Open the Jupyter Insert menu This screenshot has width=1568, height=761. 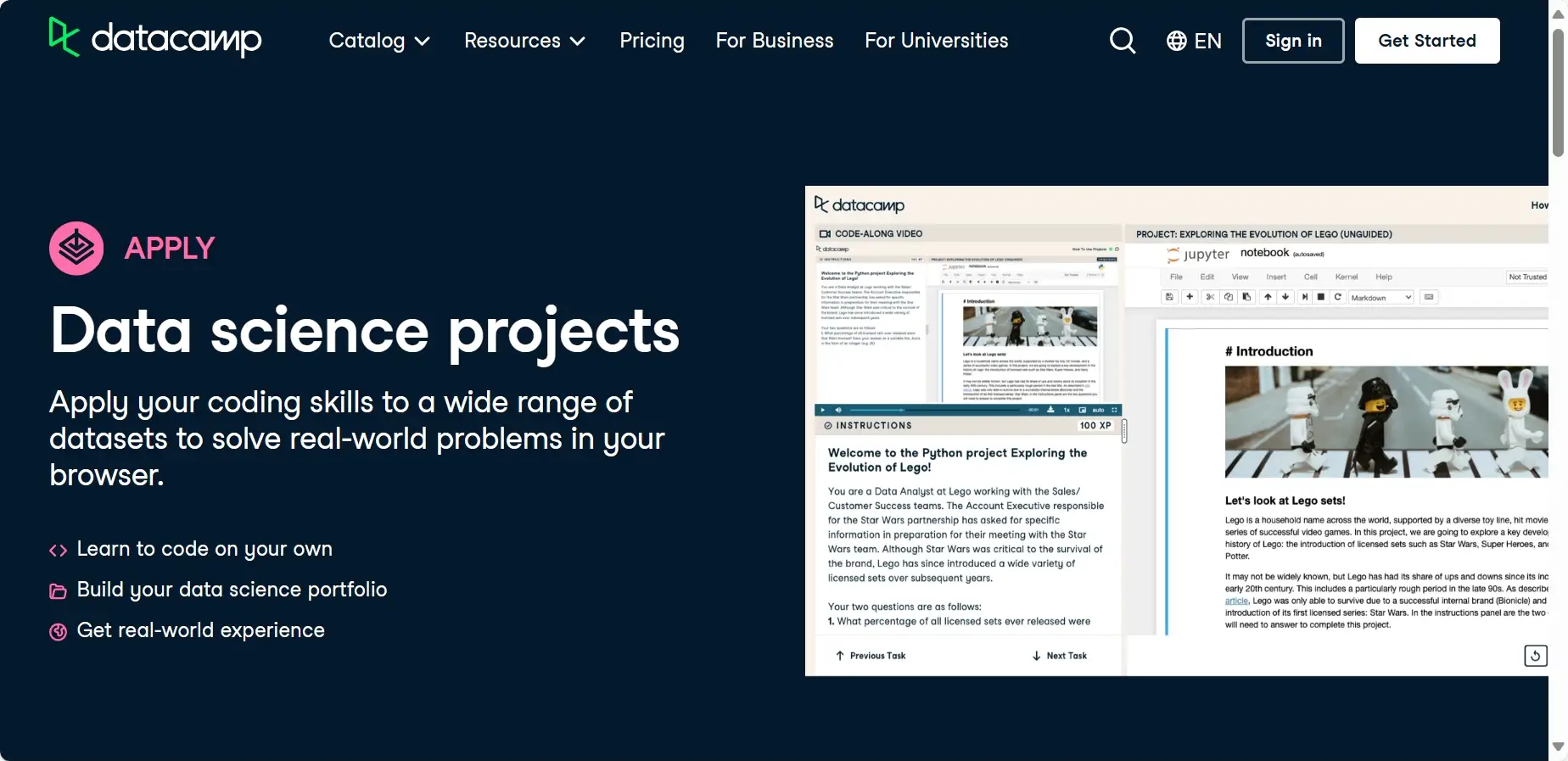pyautogui.click(x=1276, y=277)
